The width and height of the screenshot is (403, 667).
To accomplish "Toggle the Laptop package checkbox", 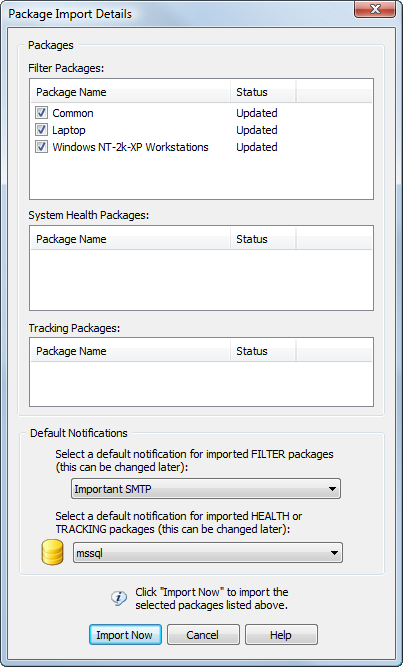I will pos(41,130).
